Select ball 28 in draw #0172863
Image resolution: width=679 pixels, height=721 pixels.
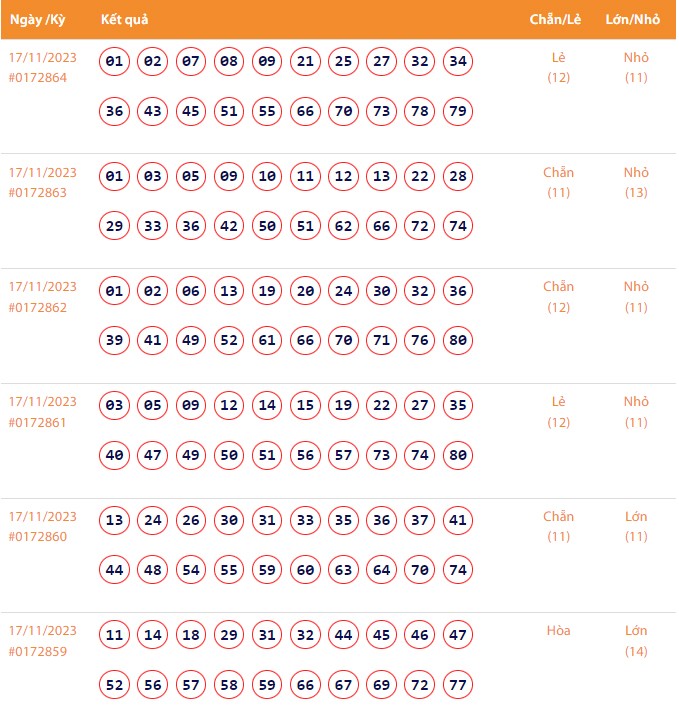point(458,177)
